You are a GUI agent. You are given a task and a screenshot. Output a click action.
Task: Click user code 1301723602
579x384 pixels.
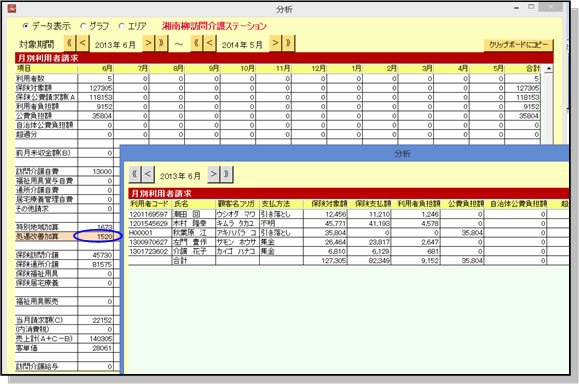coord(150,251)
